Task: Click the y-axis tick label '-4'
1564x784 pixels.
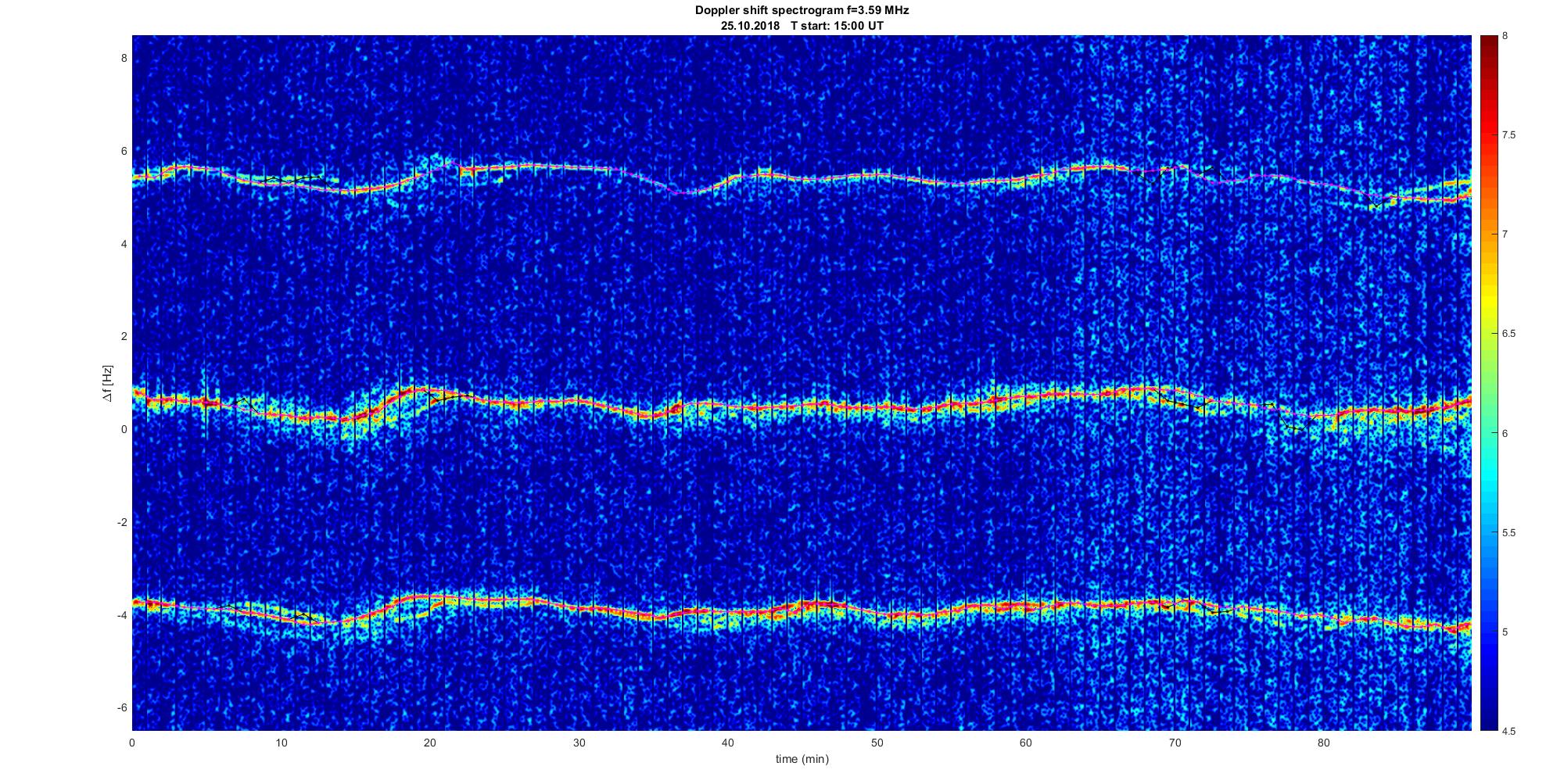Action: 123,615
